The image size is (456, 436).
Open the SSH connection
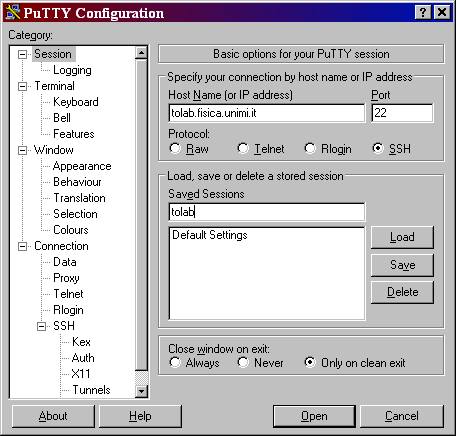tap(314, 416)
